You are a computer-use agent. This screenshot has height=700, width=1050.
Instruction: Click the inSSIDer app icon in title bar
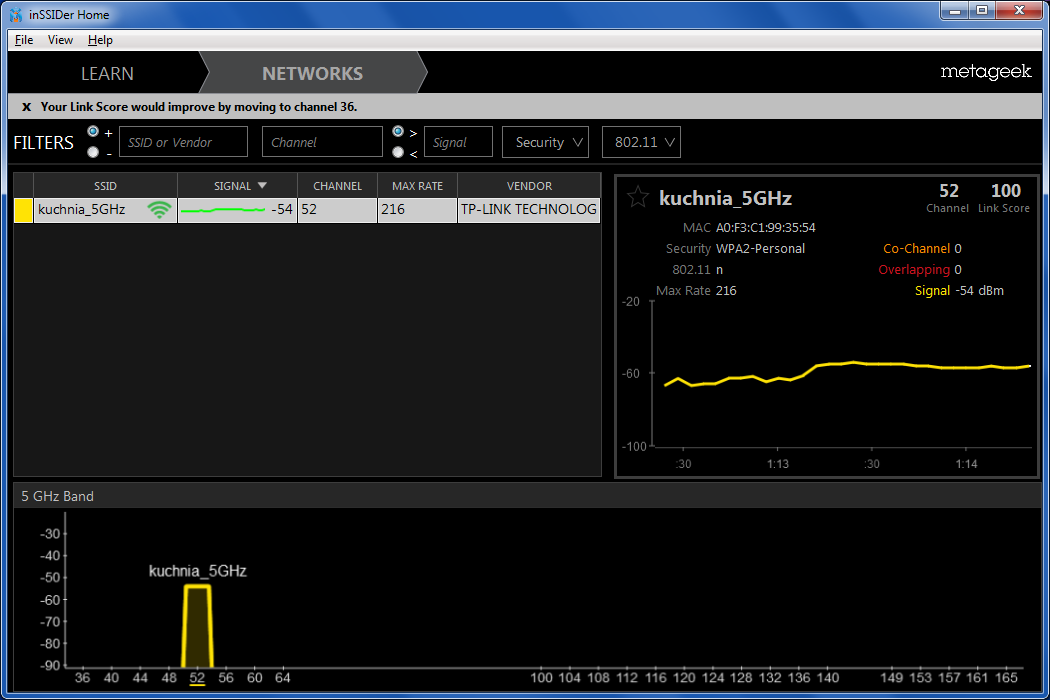[x=16, y=14]
